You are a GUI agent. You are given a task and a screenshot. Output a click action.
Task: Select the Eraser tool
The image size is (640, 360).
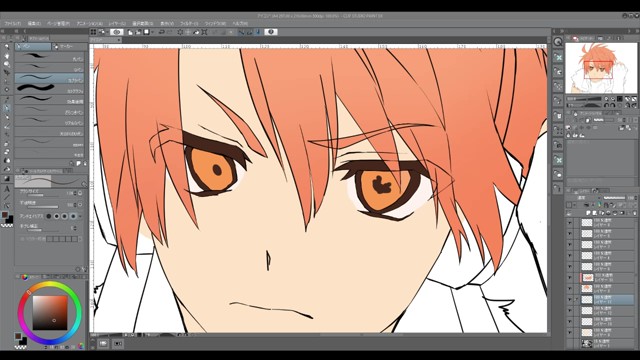click(7, 152)
